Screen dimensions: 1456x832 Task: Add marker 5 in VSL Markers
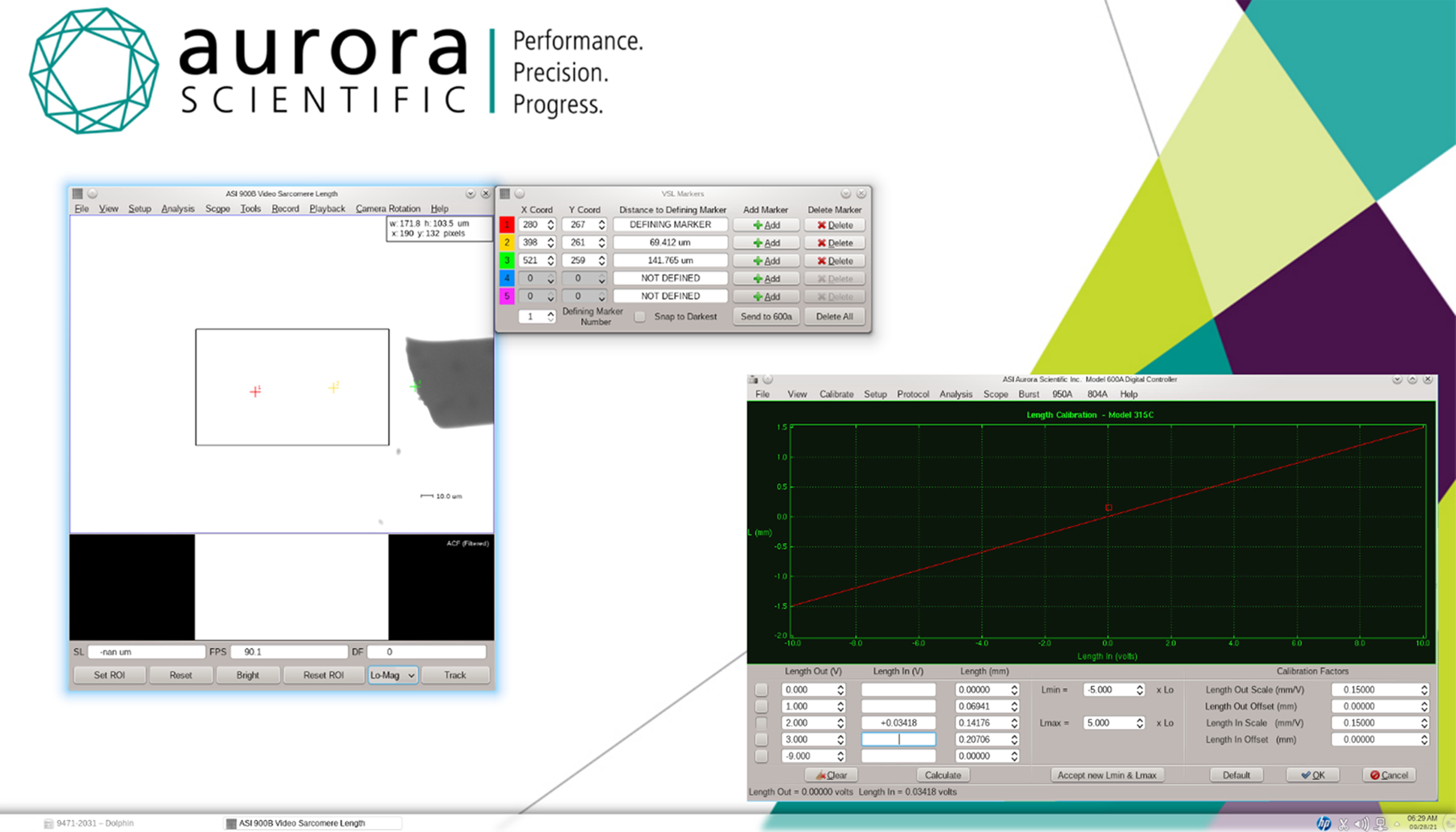point(766,297)
